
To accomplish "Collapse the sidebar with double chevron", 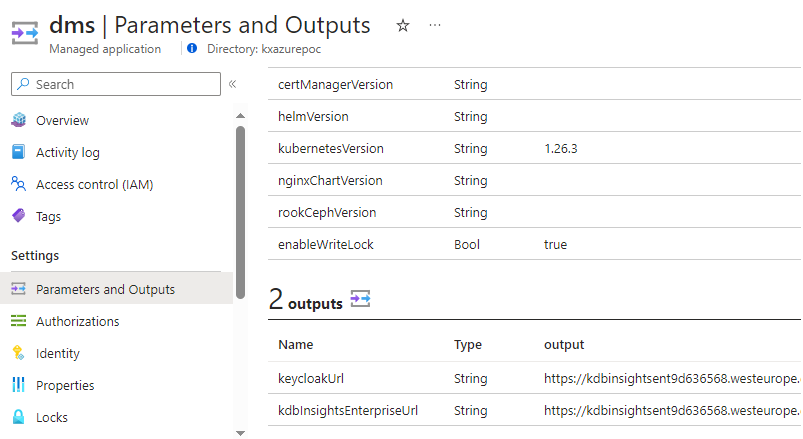I will (x=233, y=84).
